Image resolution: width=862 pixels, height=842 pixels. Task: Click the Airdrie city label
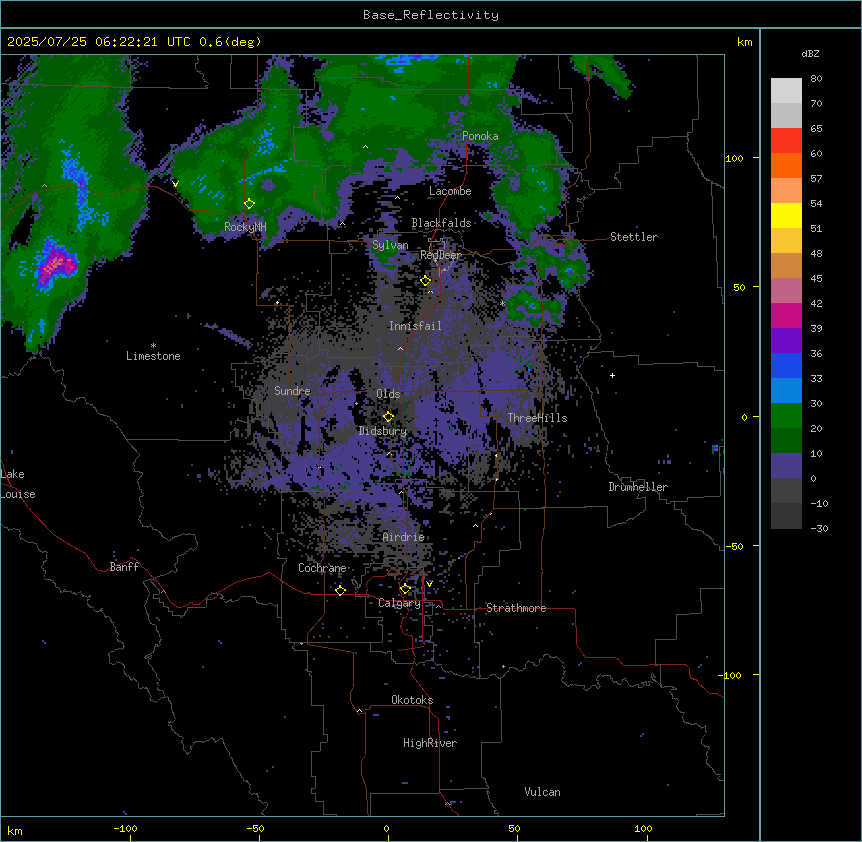(404, 537)
